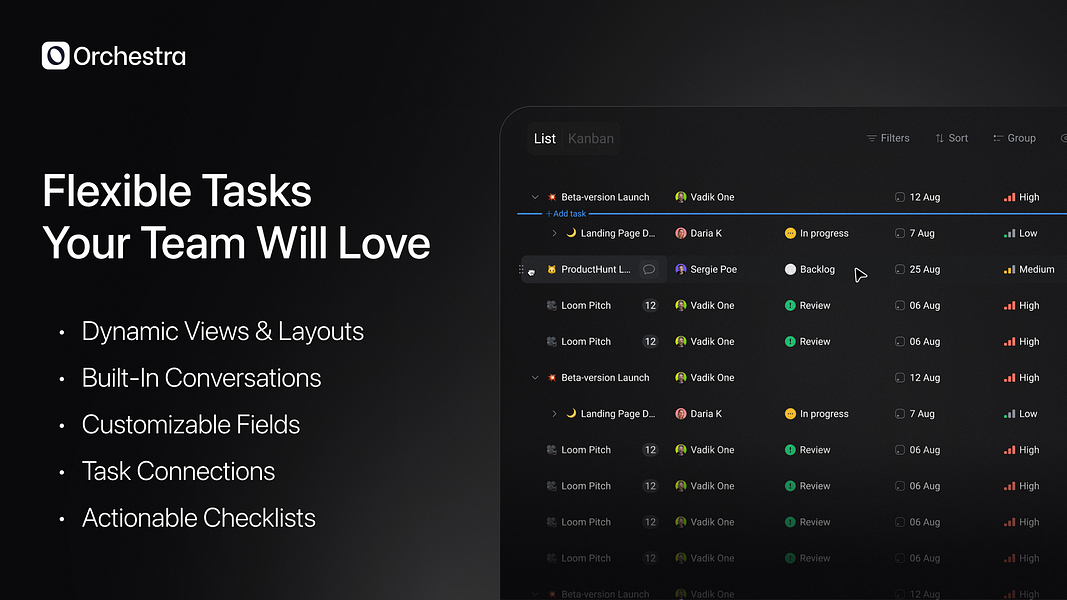Image resolution: width=1067 pixels, height=600 pixels.
Task: Click 'Dynamic Views & Layouts' bullet text
Action: pos(223,331)
